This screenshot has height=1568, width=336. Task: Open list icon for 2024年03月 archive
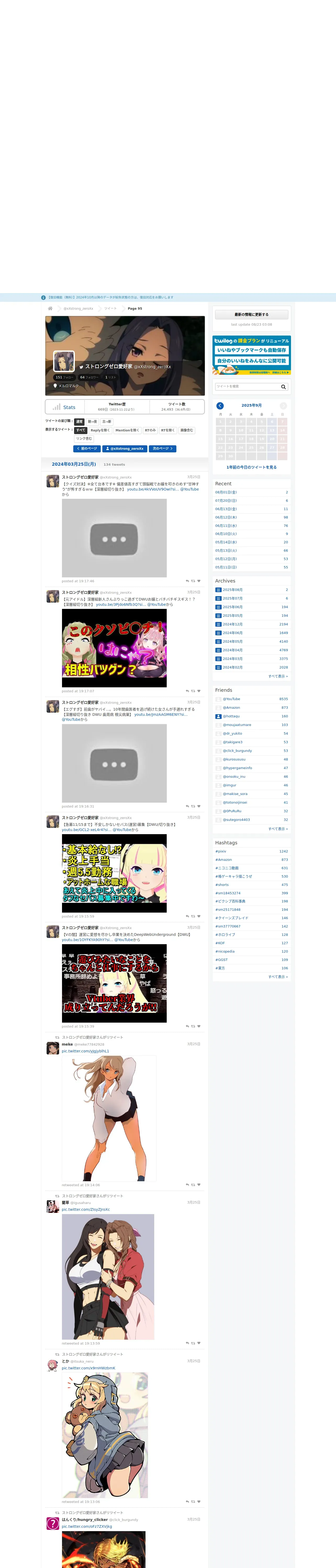(218, 659)
